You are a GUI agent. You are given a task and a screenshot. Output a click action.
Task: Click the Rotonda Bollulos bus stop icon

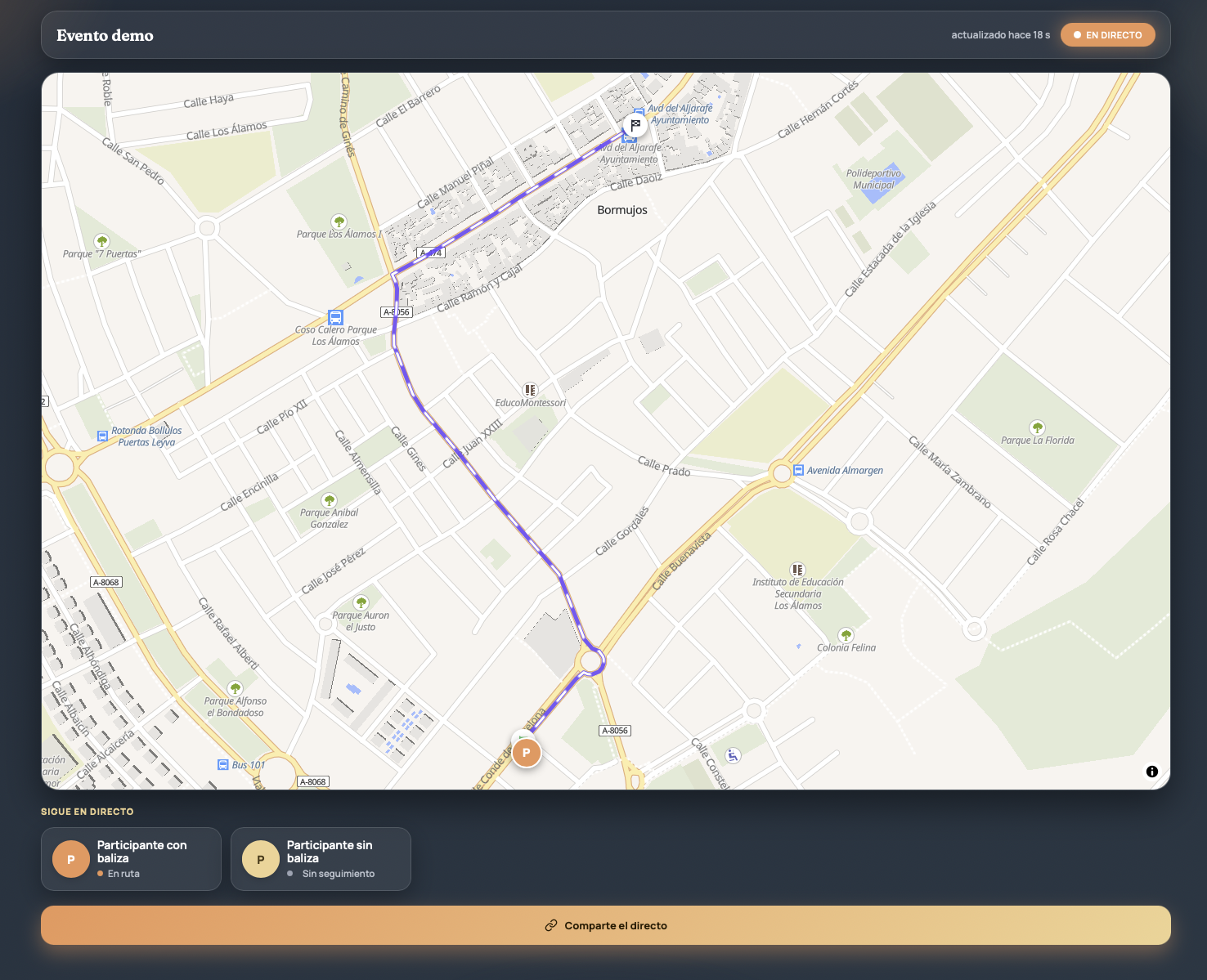click(x=102, y=436)
